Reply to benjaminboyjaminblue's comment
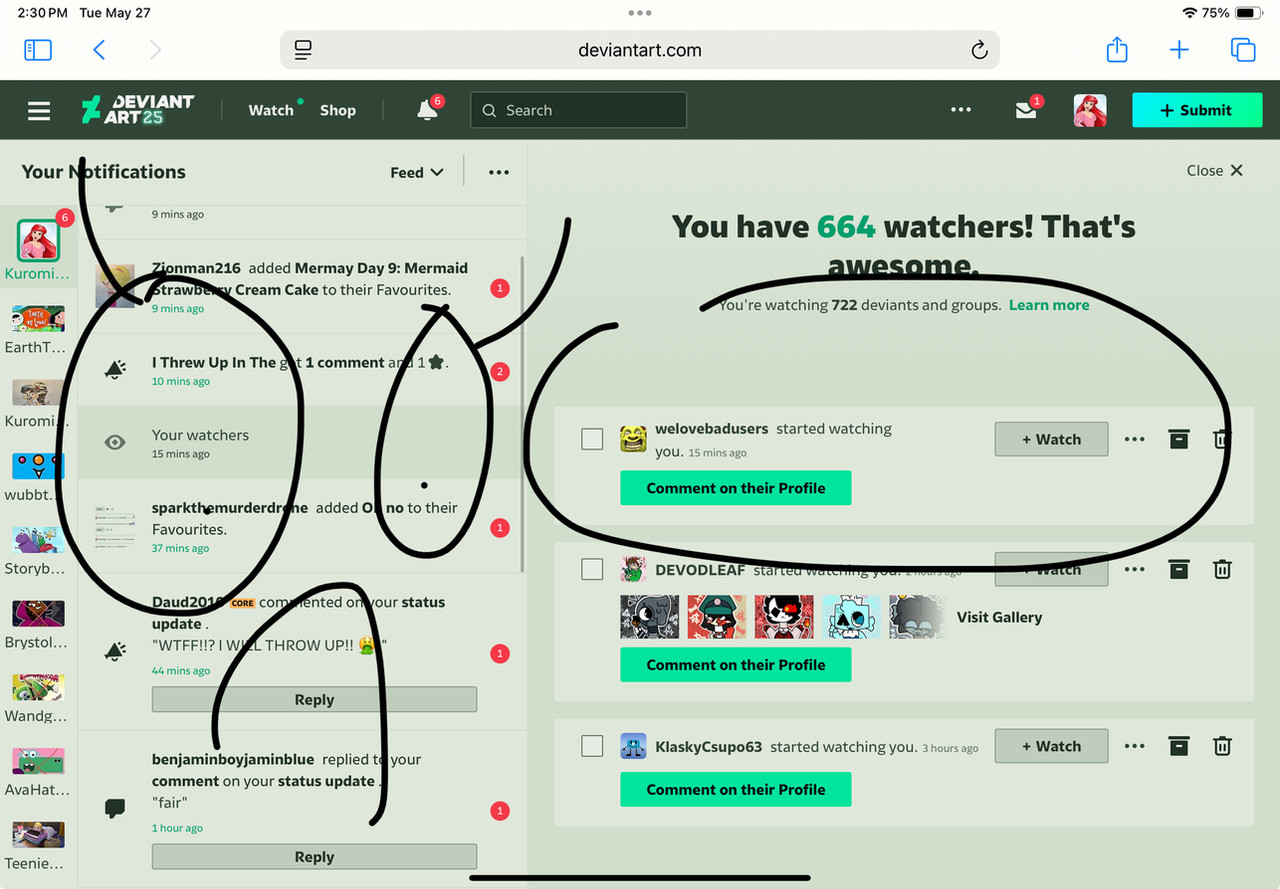 (314, 857)
